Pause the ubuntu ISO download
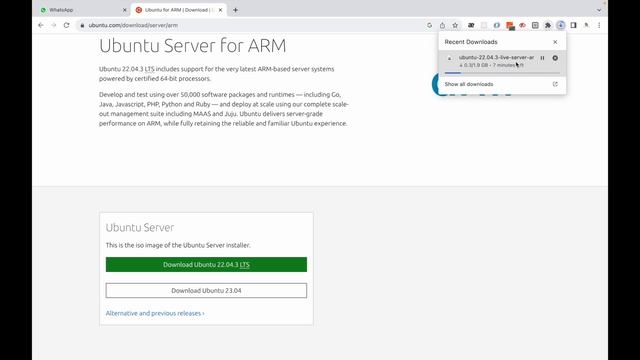This screenshot has width=640, height=360. click(x=542, y=58)
